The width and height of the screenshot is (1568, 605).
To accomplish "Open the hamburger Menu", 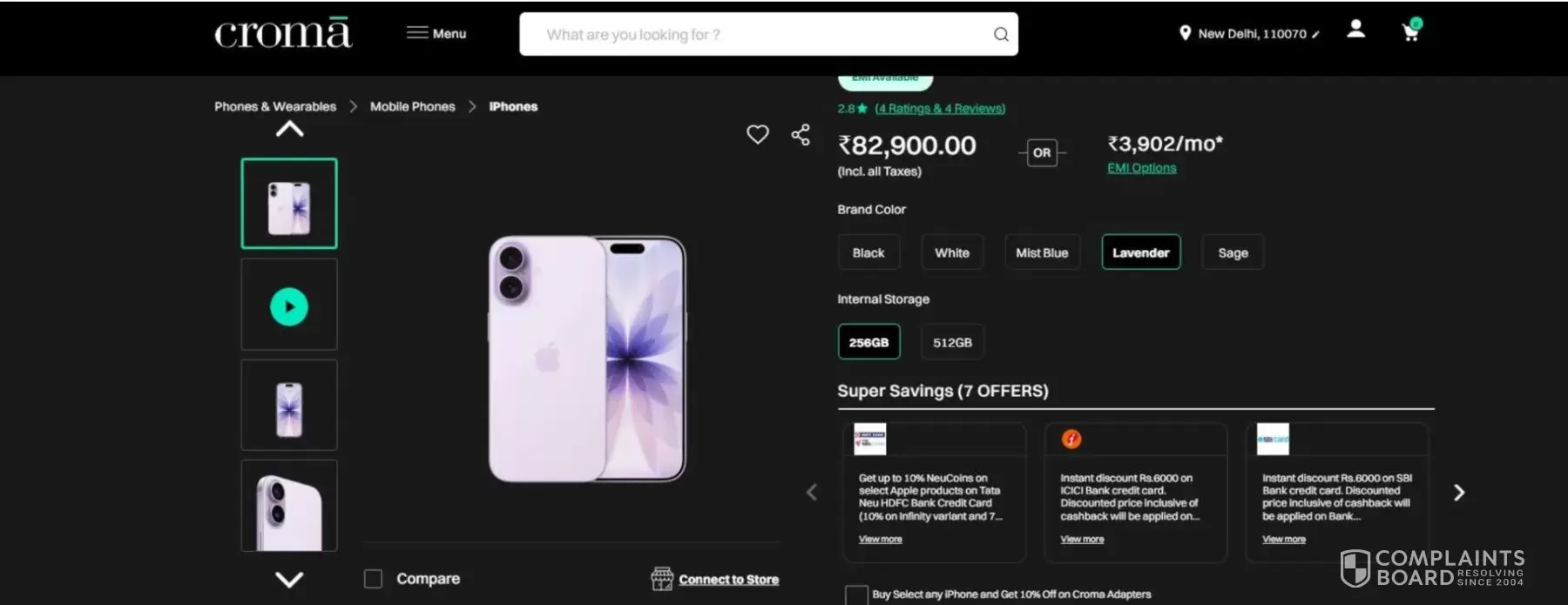I will point(436,33).
